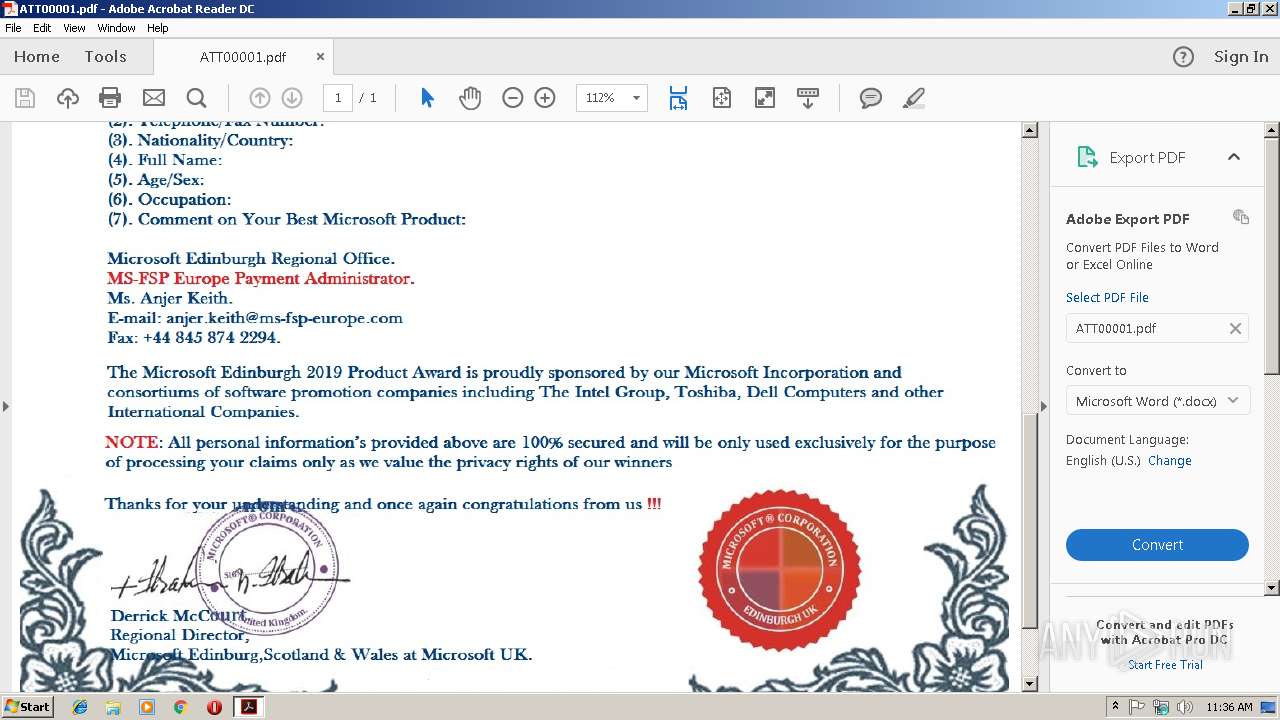Click the fit one full page icon

click(x=722, y=98)
